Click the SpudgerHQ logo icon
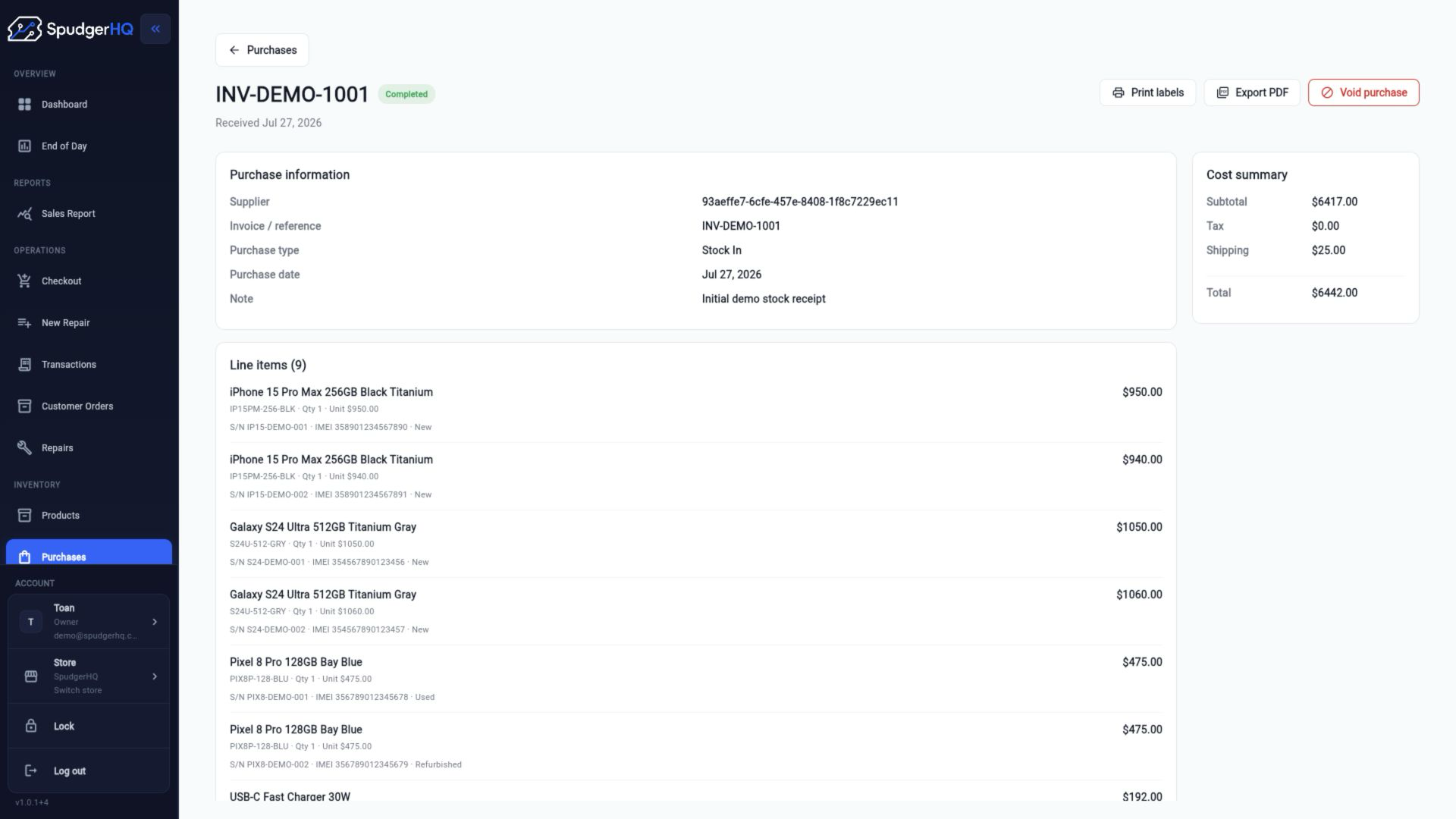The image size is (1456, 819). tap(24, 29)
